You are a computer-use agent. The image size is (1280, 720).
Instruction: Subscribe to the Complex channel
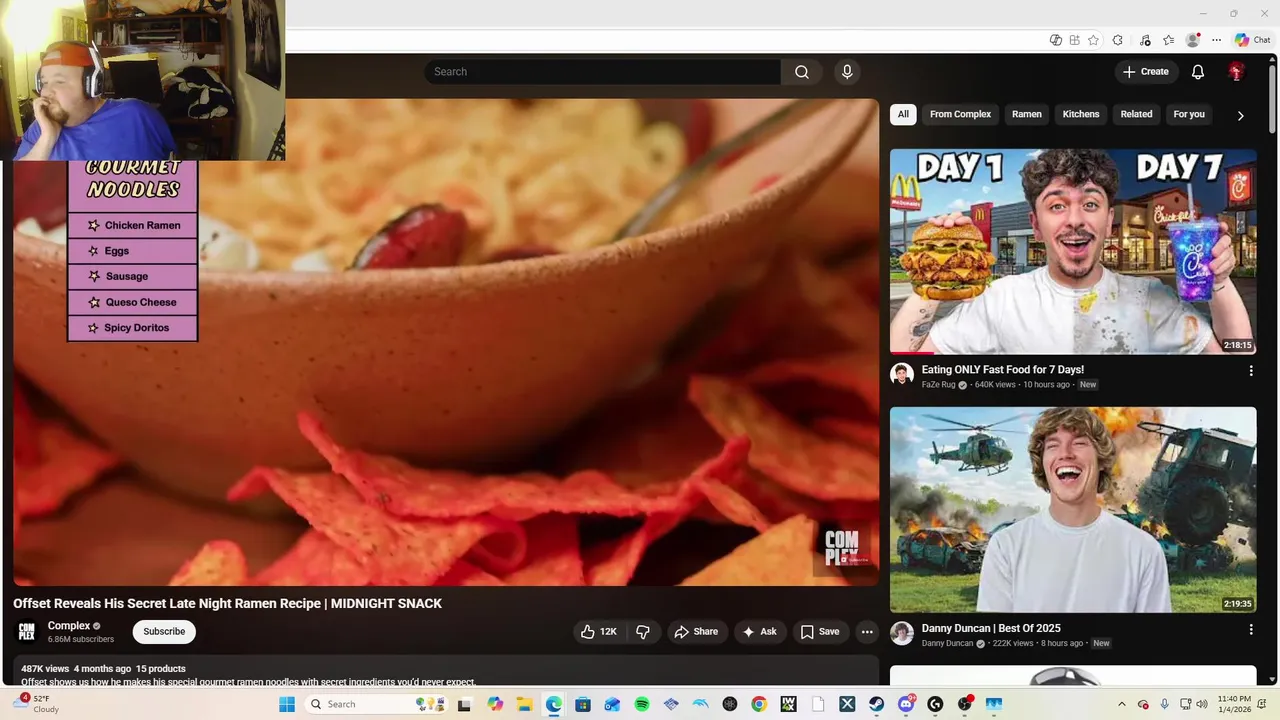coord(164,632)
